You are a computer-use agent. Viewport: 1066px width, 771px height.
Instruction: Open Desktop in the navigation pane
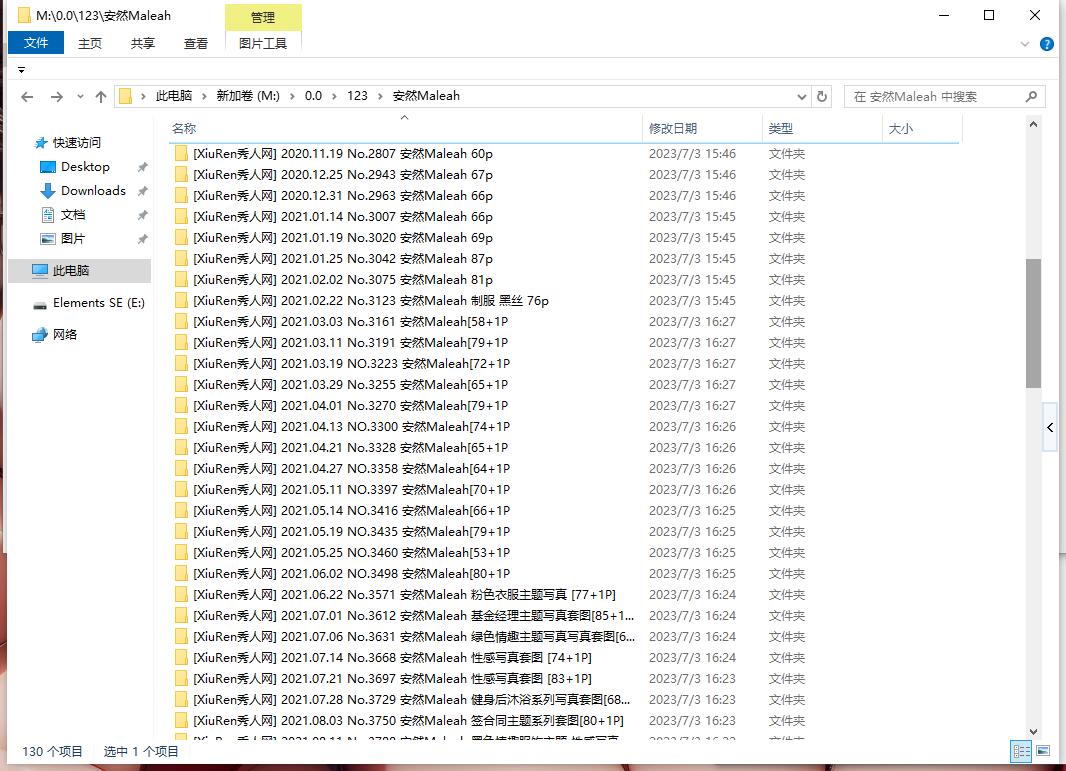[x=85, y=167]
